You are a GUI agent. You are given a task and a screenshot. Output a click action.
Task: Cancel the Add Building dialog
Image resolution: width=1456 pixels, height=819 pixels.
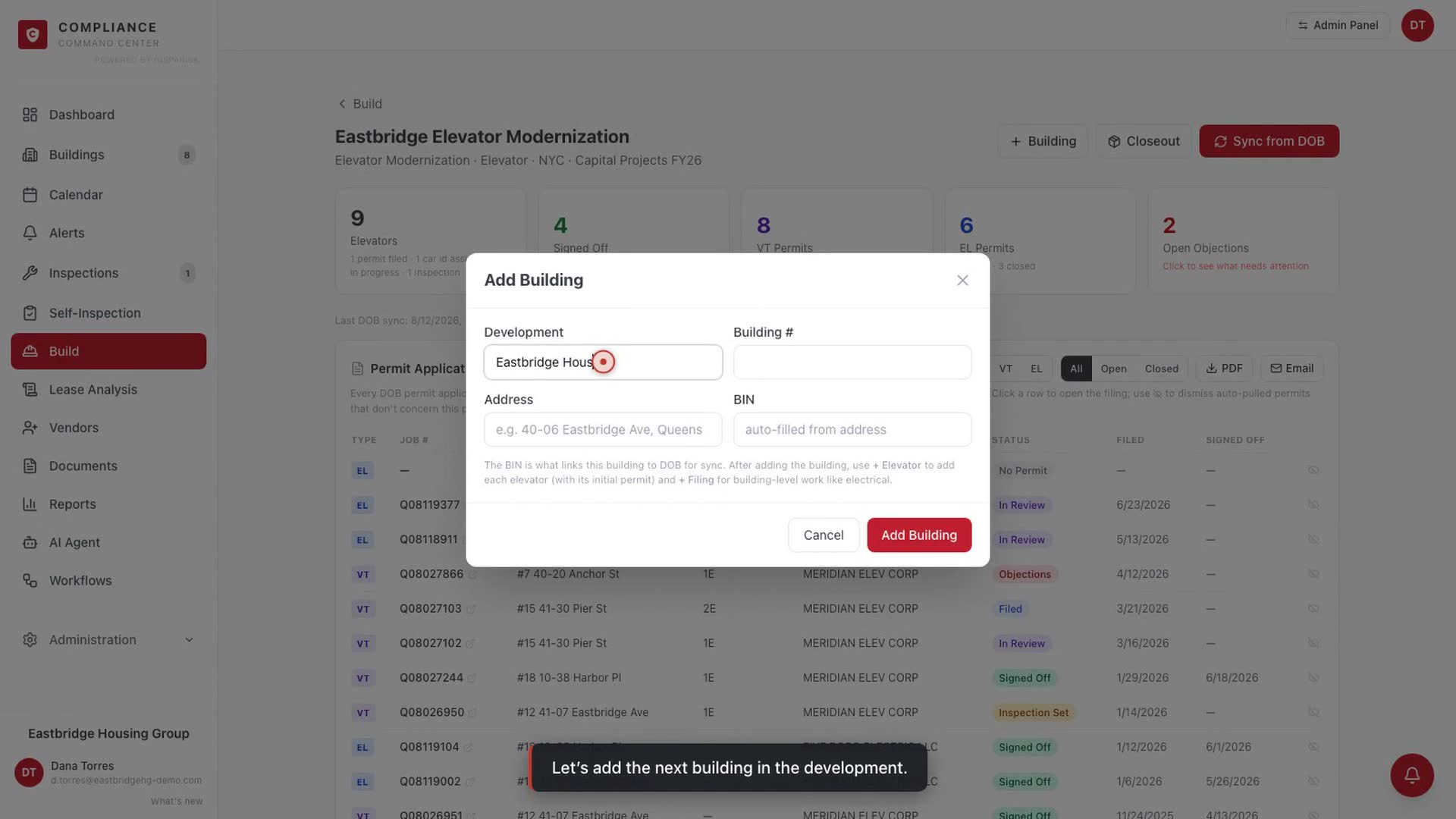tap(824, 535)
